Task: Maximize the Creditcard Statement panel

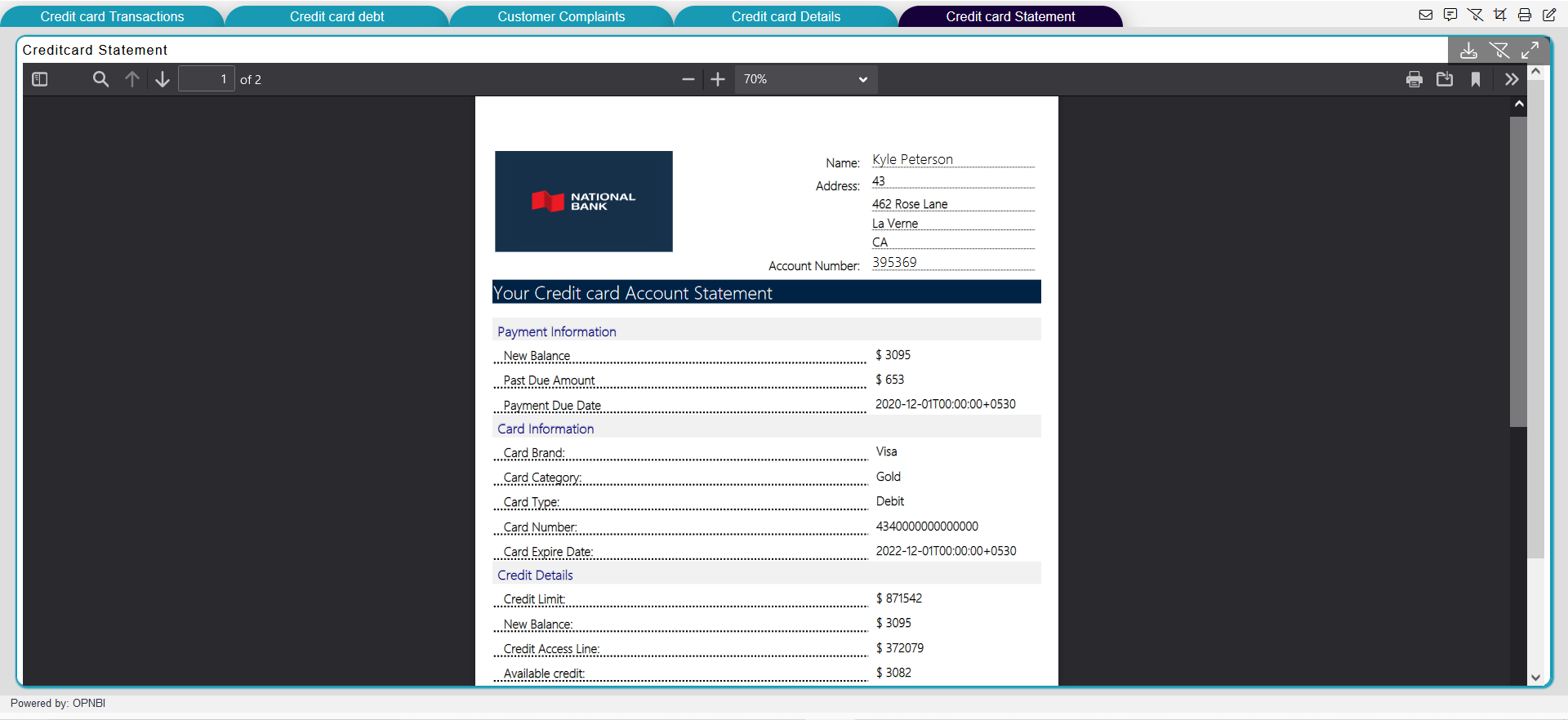Action: tap(1530, 51)
